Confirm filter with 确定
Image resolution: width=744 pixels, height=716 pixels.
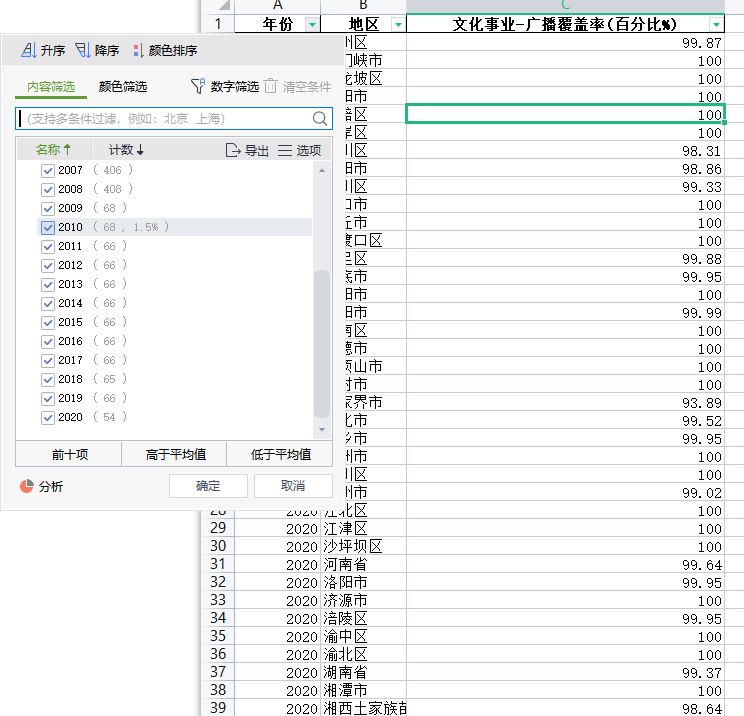208,486
